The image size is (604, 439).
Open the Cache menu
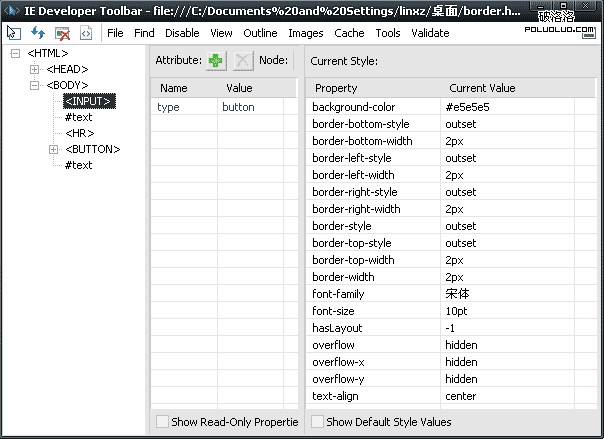(349, 33)
